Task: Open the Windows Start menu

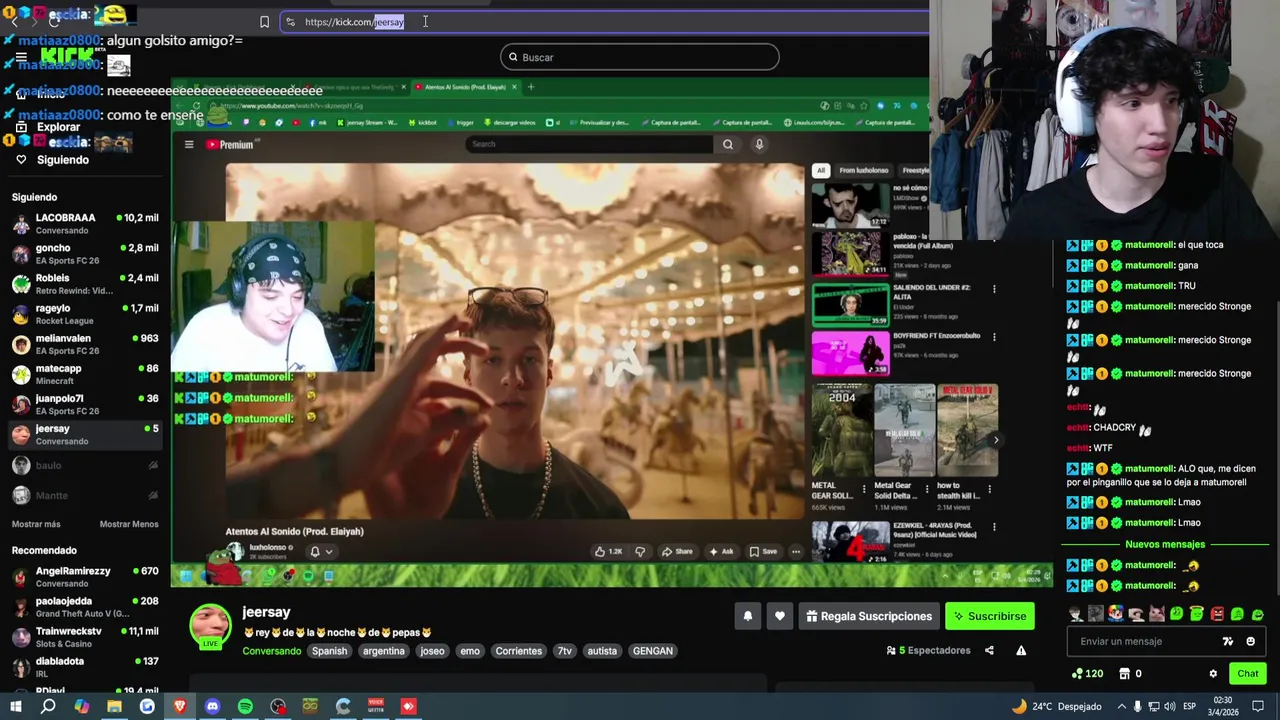Action: coord(16,706)
